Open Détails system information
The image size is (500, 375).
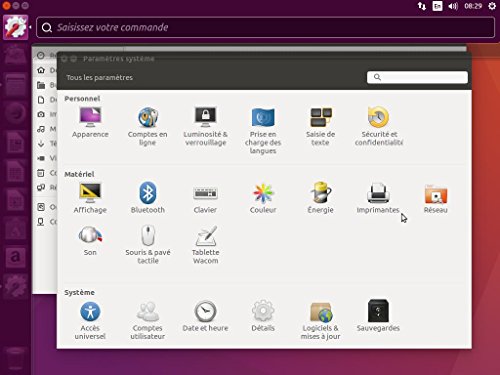click(263, 317)
